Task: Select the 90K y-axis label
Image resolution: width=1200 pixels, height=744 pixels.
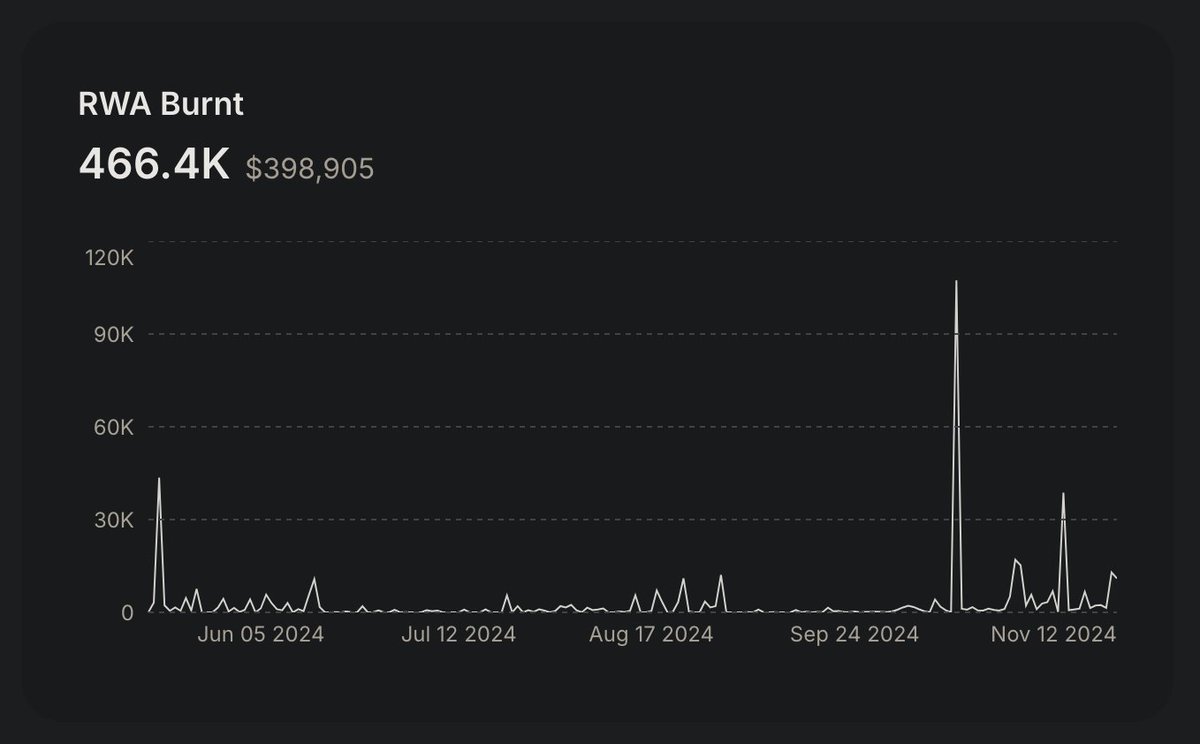Action: (113, 334)
